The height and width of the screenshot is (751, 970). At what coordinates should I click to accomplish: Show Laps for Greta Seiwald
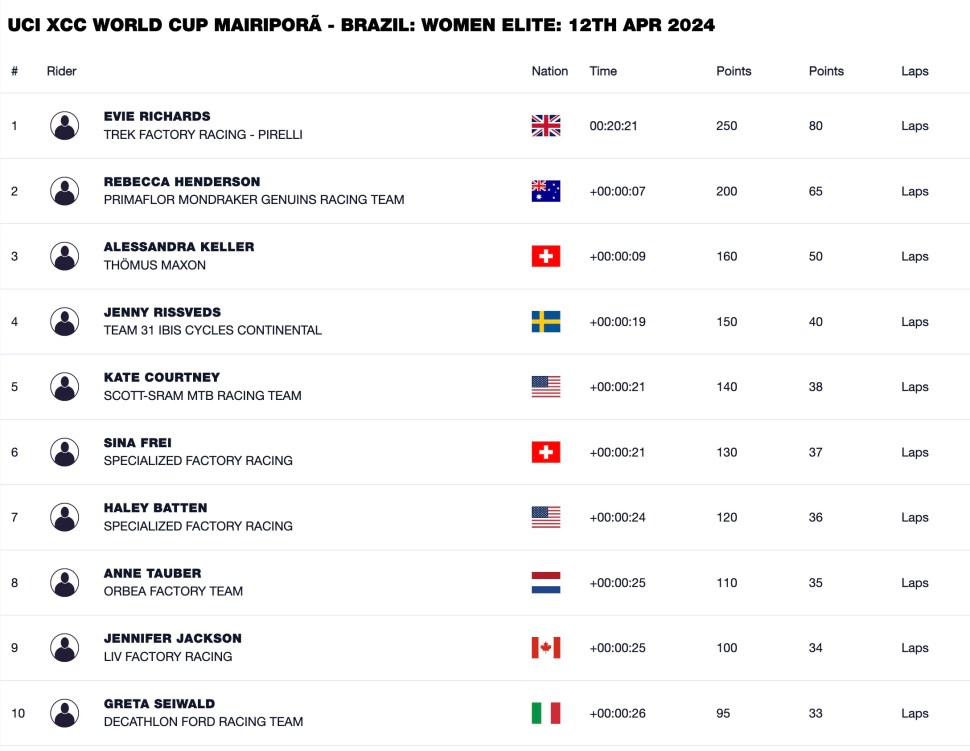pos(914,713)
